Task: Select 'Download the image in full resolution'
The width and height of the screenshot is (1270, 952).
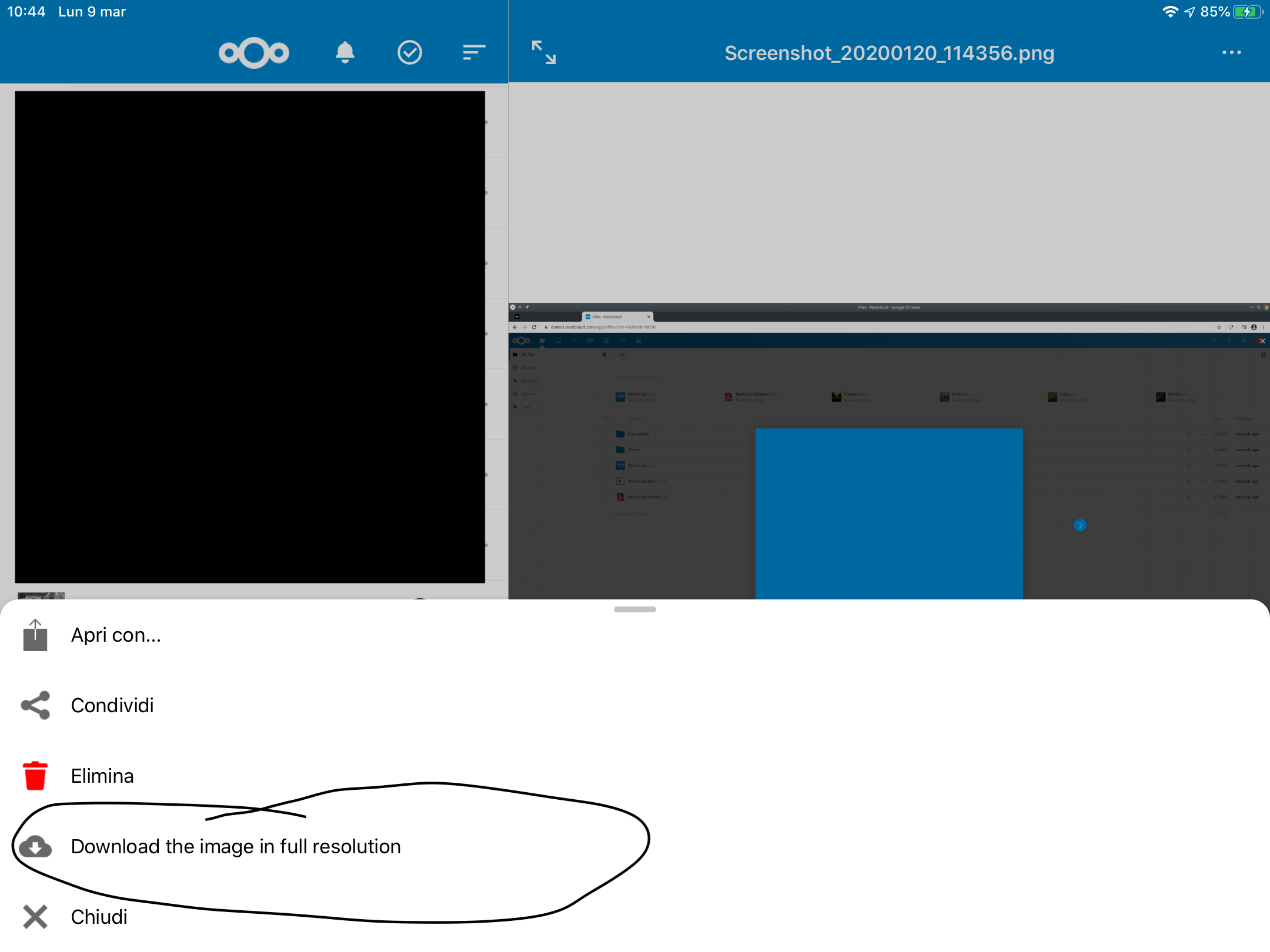Action: (x=635, y=846)
